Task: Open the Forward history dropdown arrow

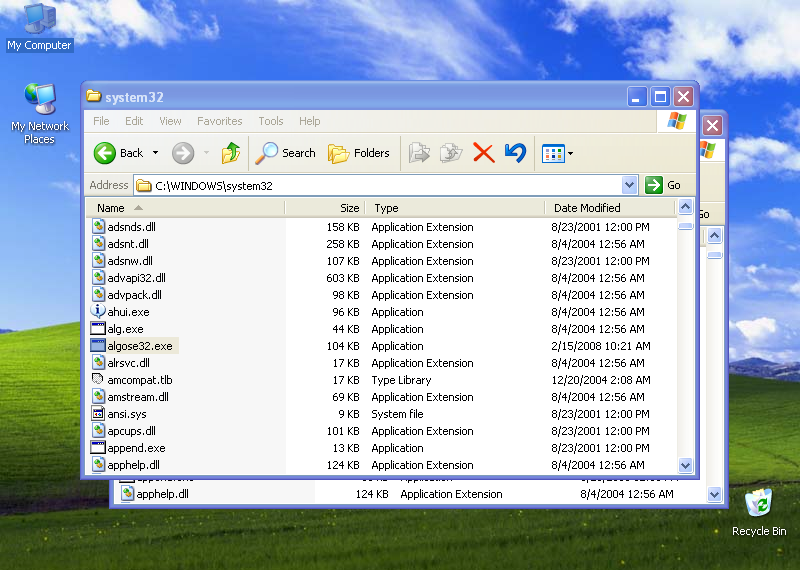Action: [206, 153]
